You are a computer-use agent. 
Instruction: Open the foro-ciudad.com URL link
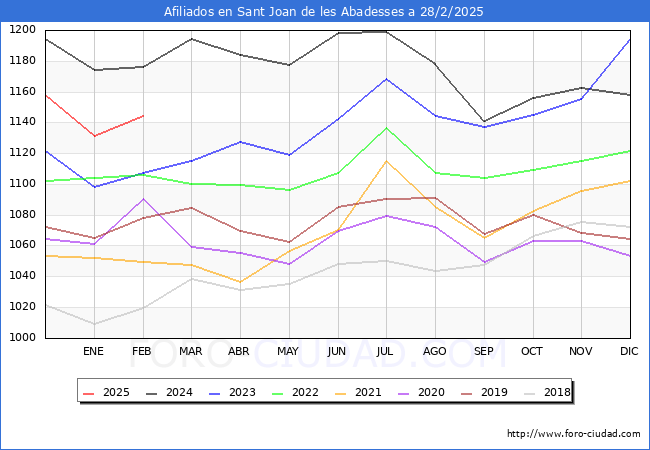[x=574, y=433]
